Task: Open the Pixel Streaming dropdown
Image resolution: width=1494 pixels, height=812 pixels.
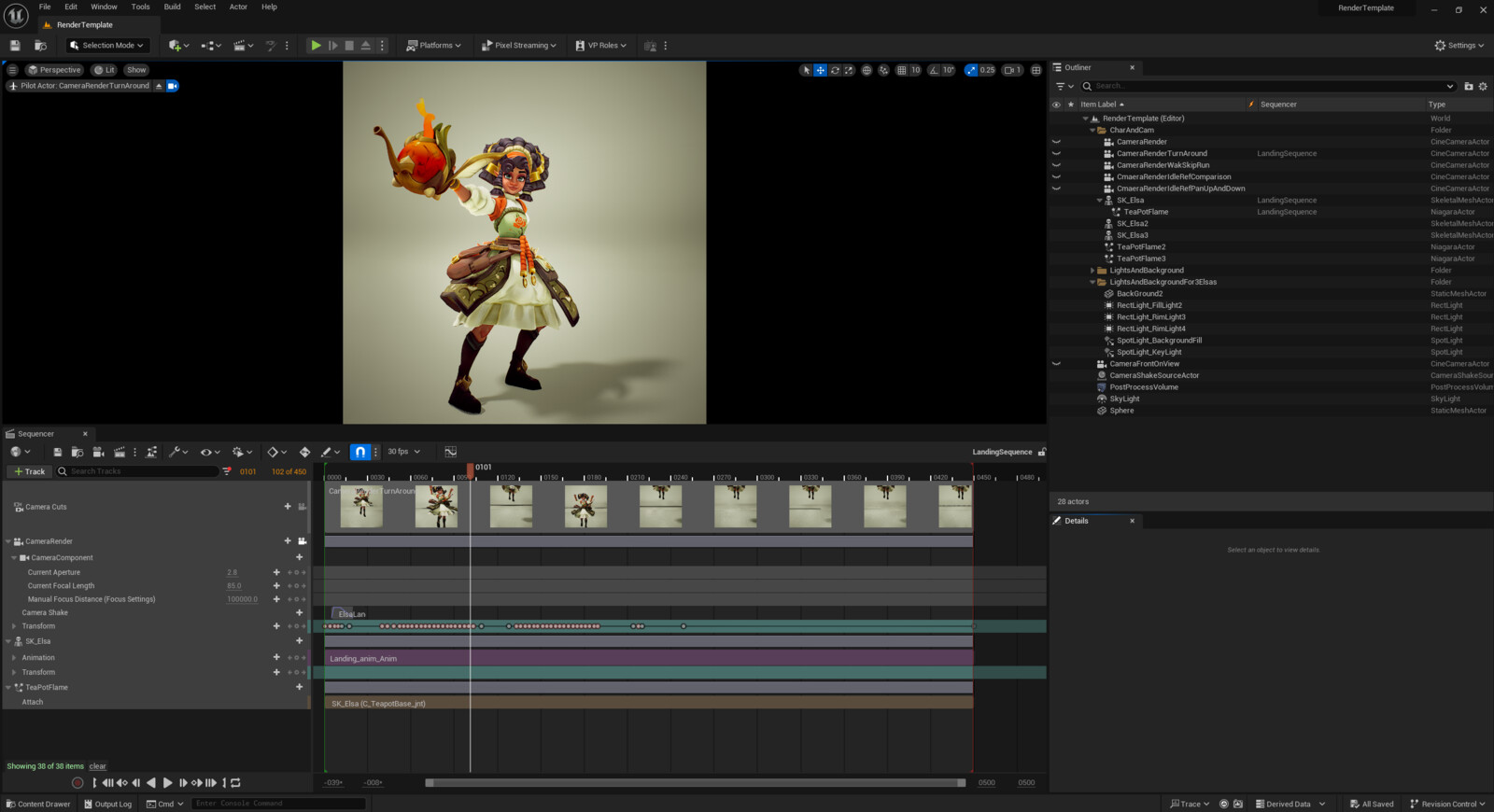Action: point(519,45)
